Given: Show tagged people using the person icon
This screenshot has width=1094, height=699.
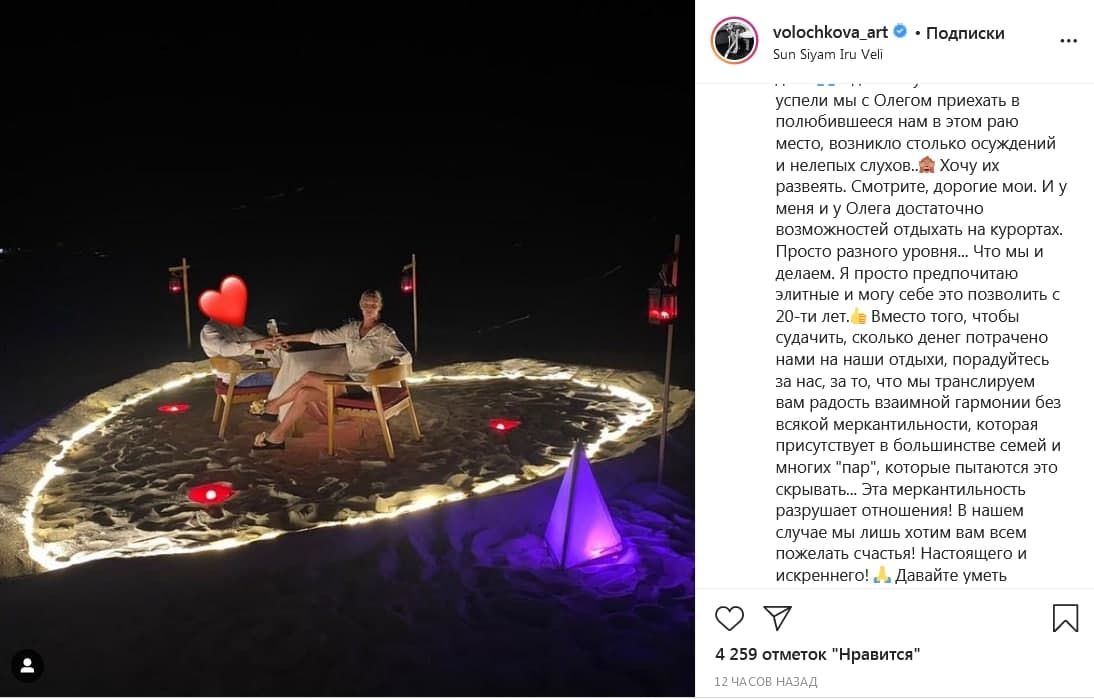Looking at the screenshot, I should [x=28, y=666].
